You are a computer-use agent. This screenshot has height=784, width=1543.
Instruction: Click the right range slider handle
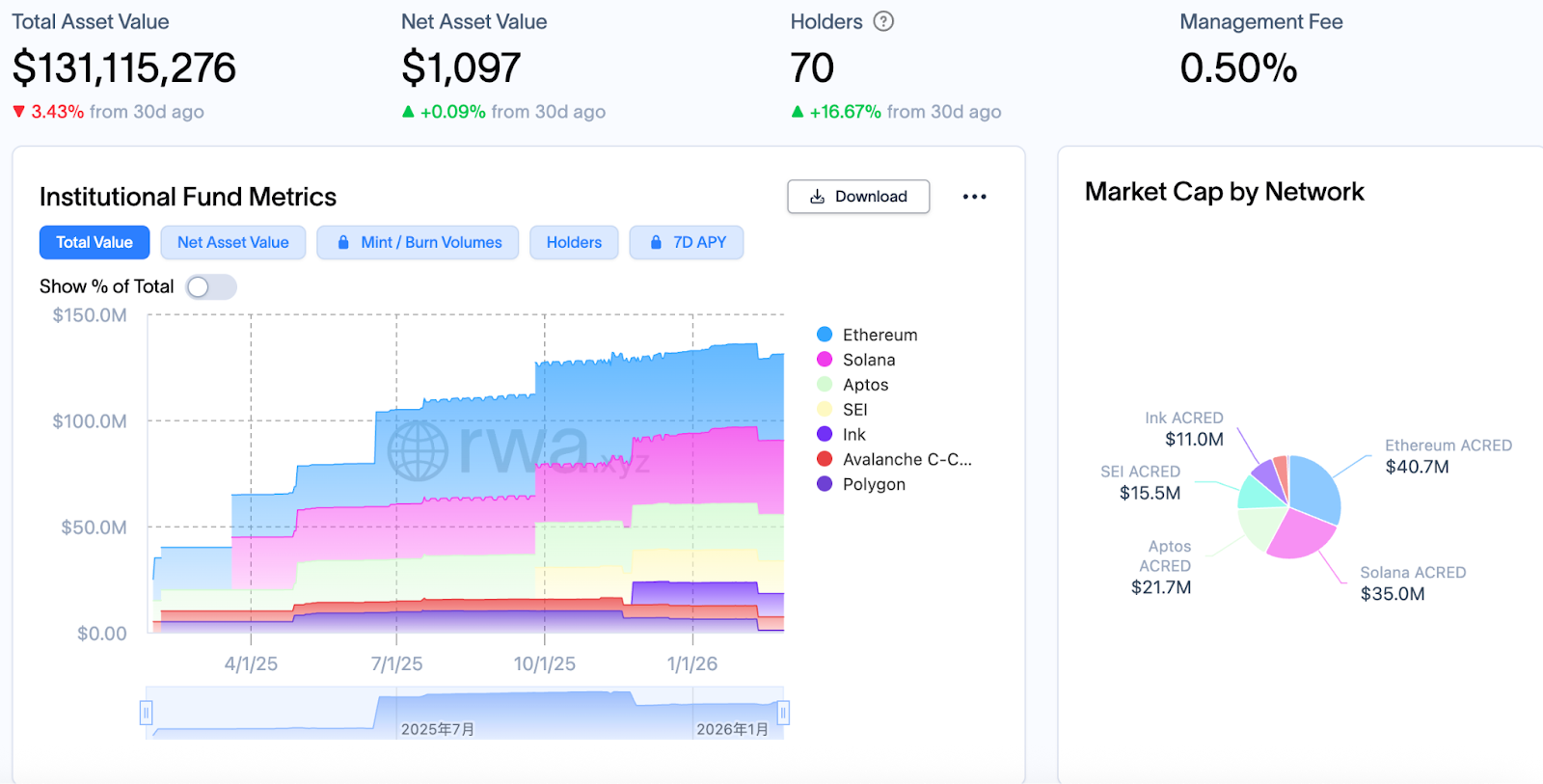point(783,713)
